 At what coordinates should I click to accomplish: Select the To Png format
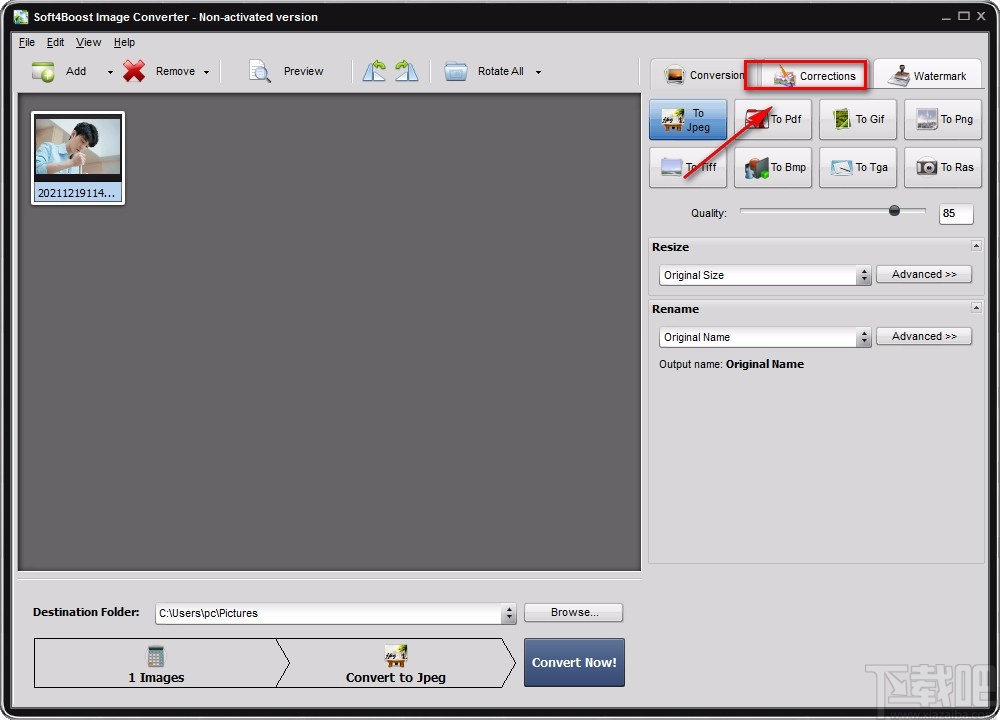(x=943, y=119)
